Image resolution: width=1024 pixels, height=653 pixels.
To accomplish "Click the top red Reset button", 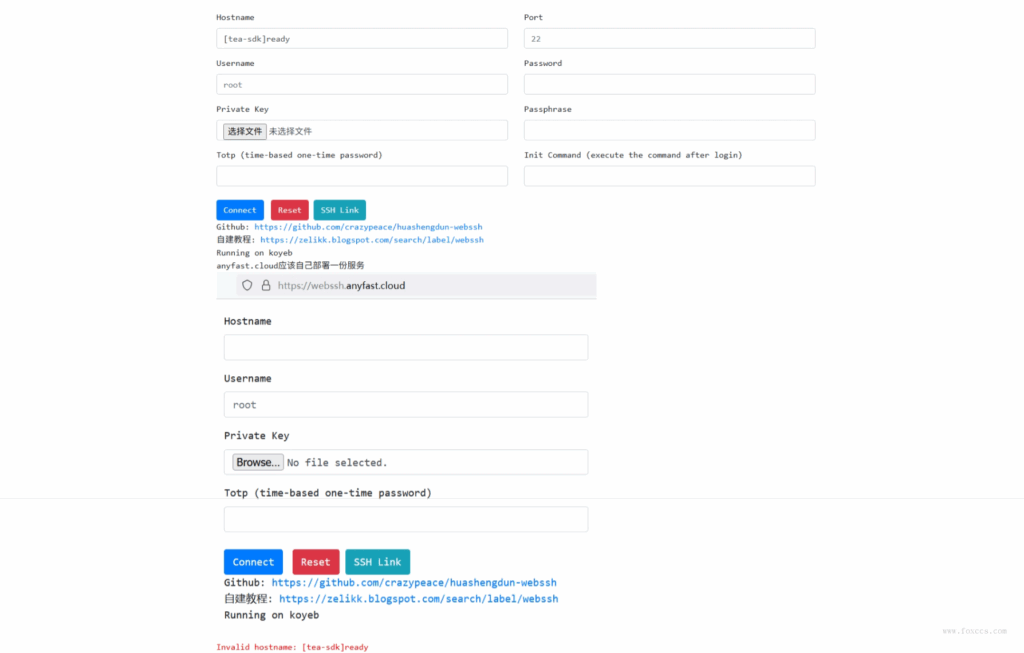I will (289, 210).
